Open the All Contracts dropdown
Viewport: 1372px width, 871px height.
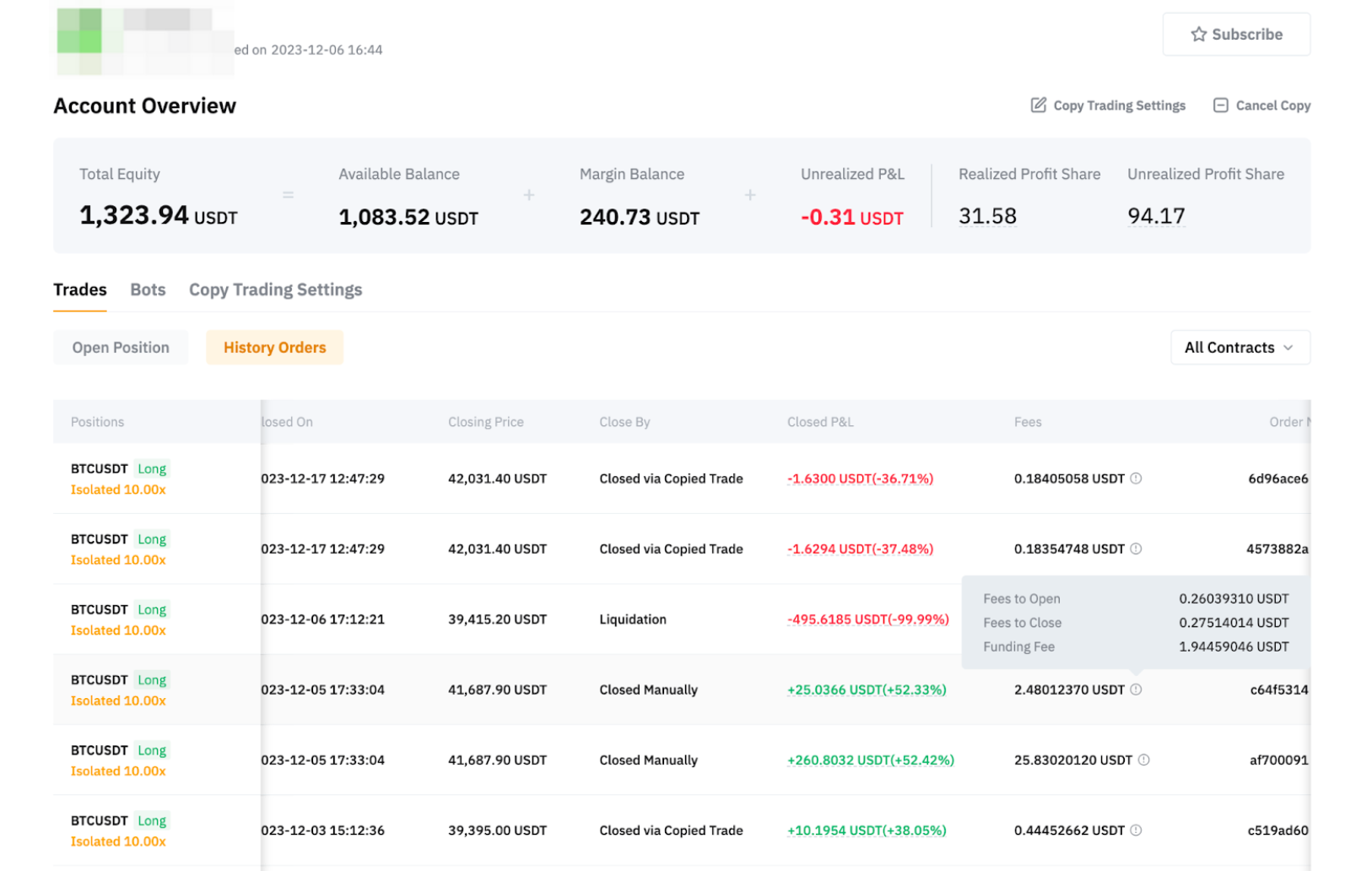[x=1239, y=348]
